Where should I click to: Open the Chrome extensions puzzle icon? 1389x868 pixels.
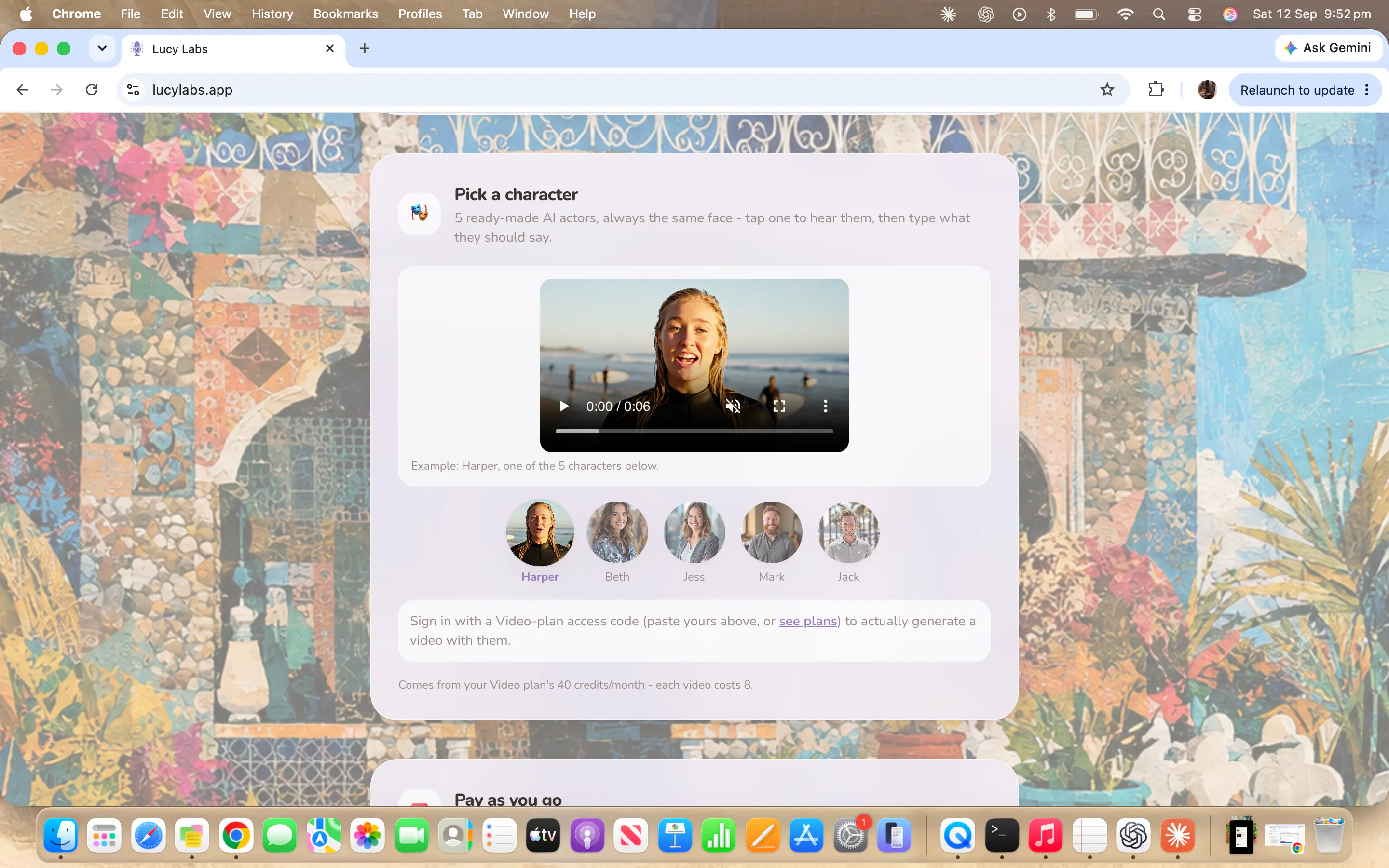coord(1156,90)
